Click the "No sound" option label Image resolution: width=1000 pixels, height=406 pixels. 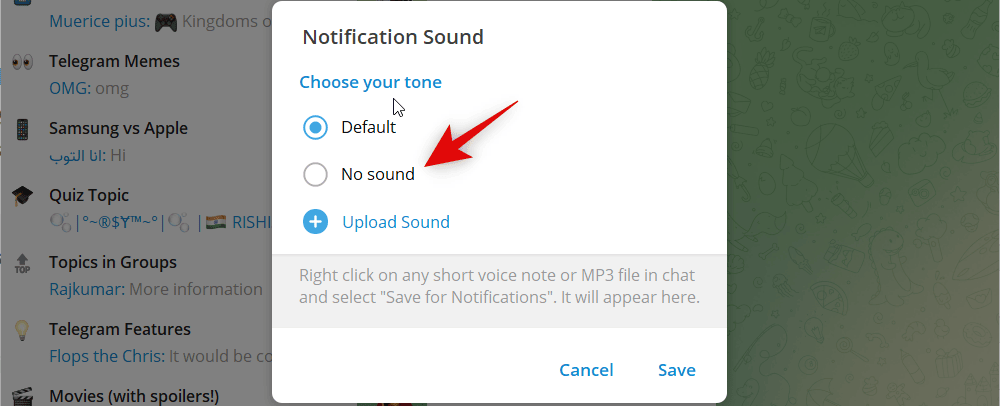pyautogui.click(x=377, y=175)
